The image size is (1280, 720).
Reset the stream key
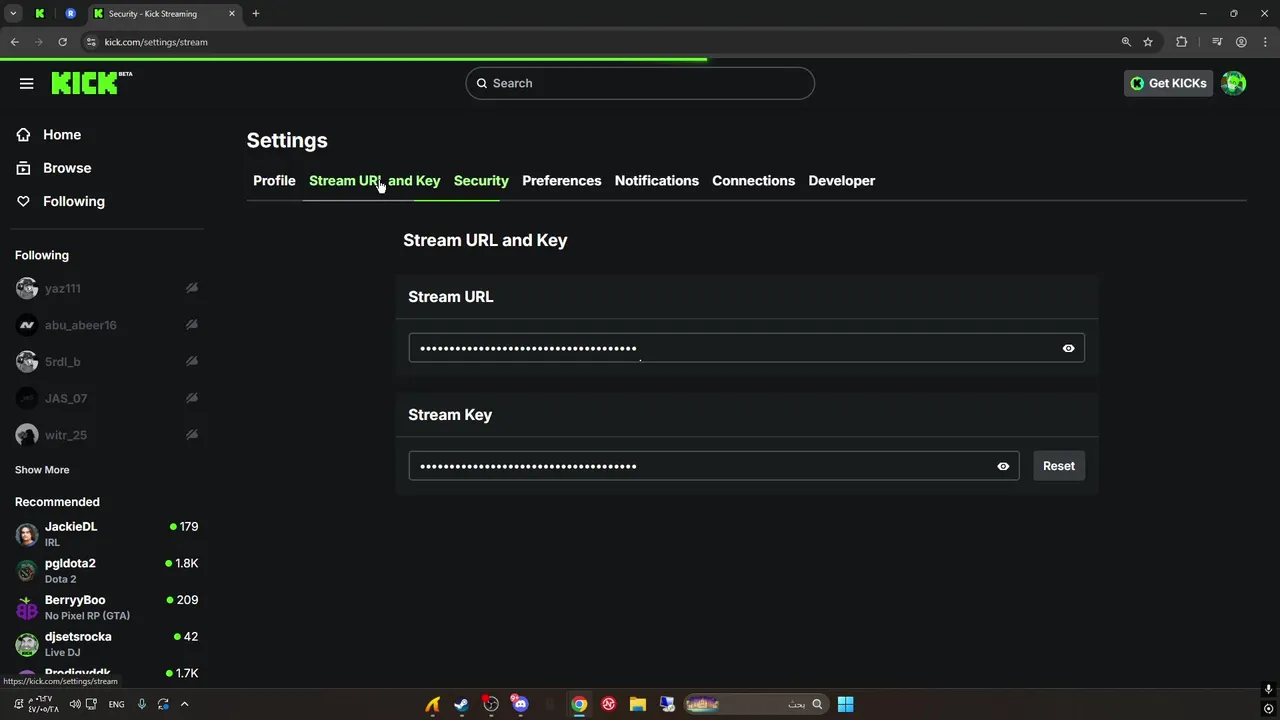pyautogui.click(x=1059, y=466)
